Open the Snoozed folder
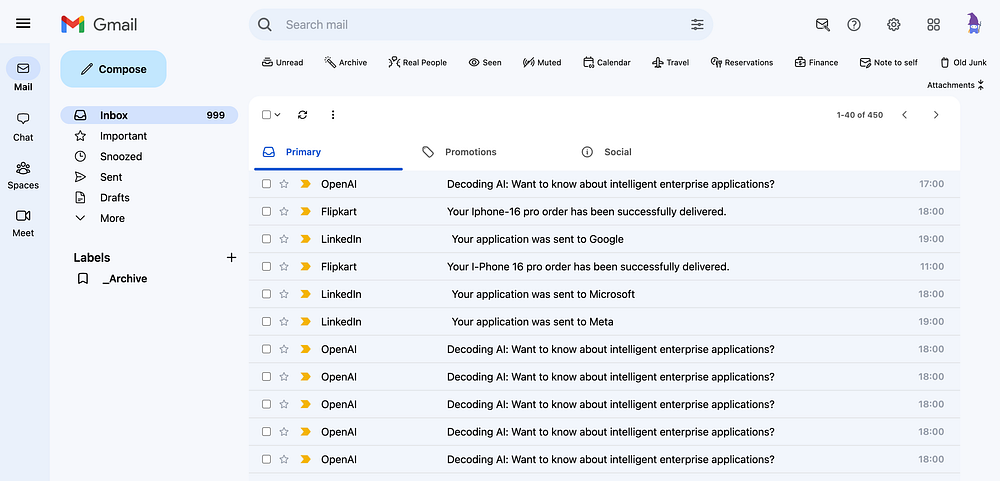Image resolution: width=1000 pixels, height=481 pixels. [121, 157]
